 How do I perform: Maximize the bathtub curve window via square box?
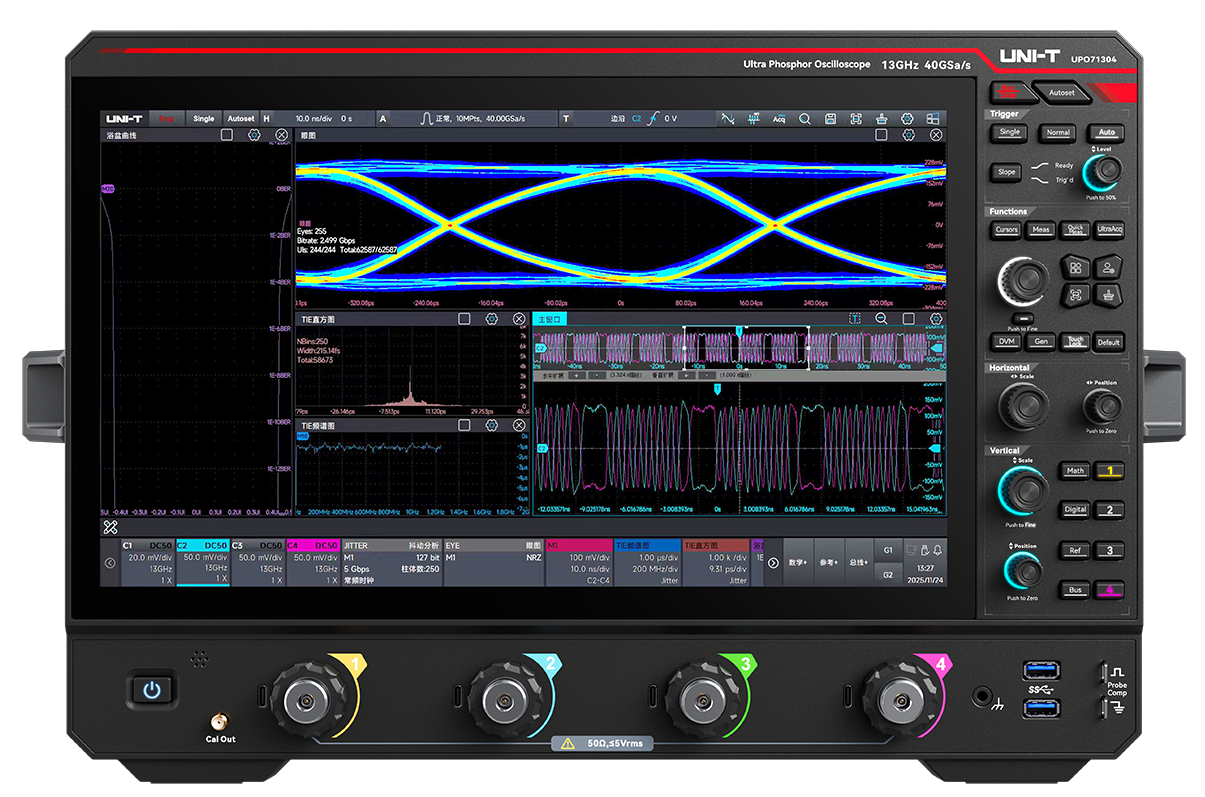(x=227, y=135)
